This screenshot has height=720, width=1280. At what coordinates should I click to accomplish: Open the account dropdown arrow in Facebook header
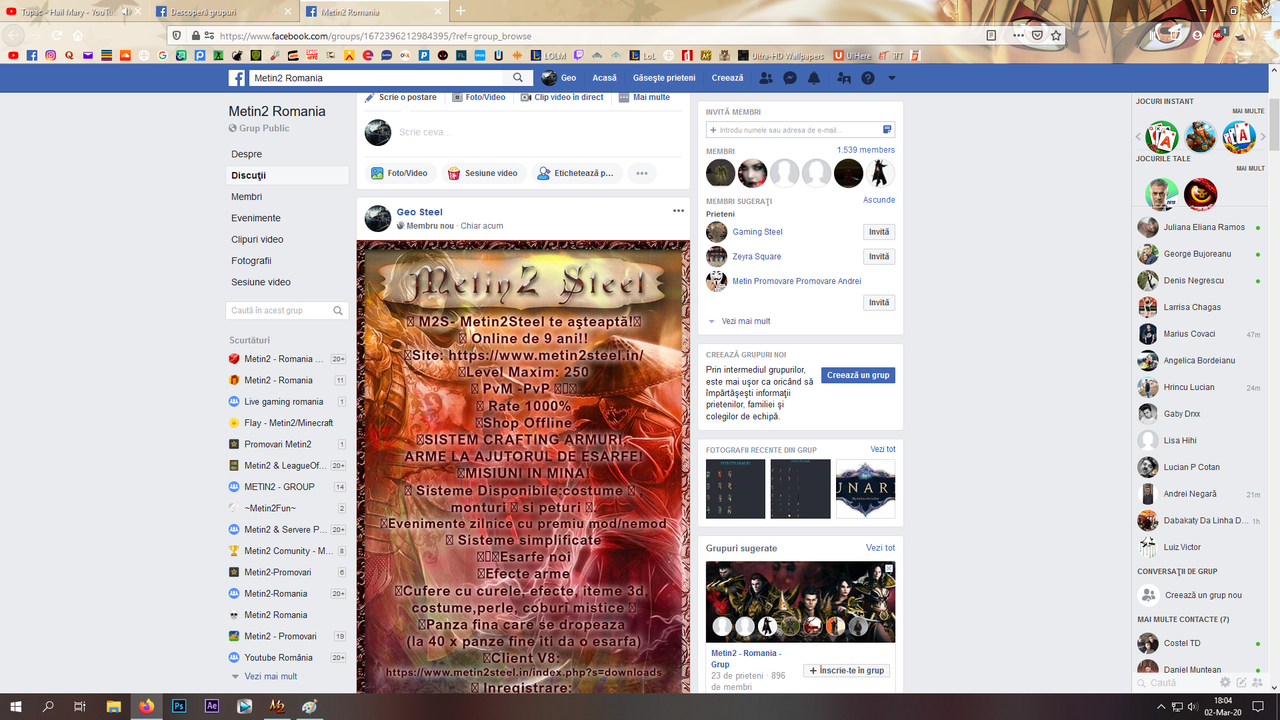pyautogui.click(x=892, y=78)
